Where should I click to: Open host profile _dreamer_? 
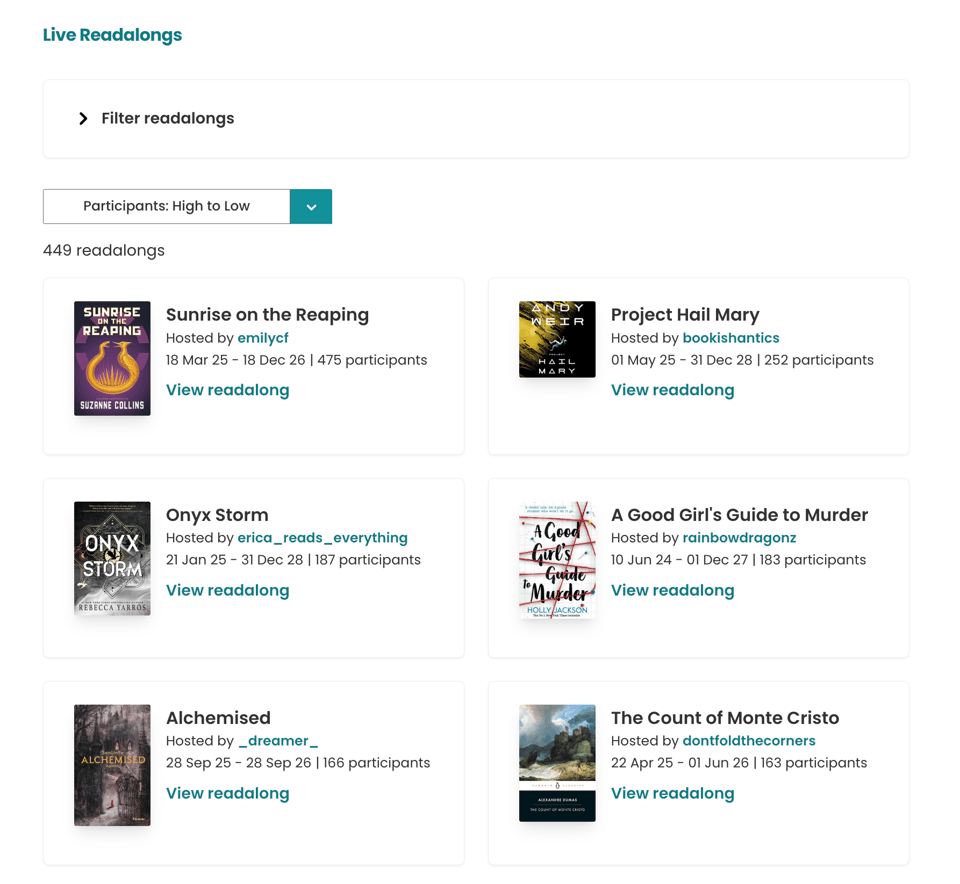pos(278,741)
